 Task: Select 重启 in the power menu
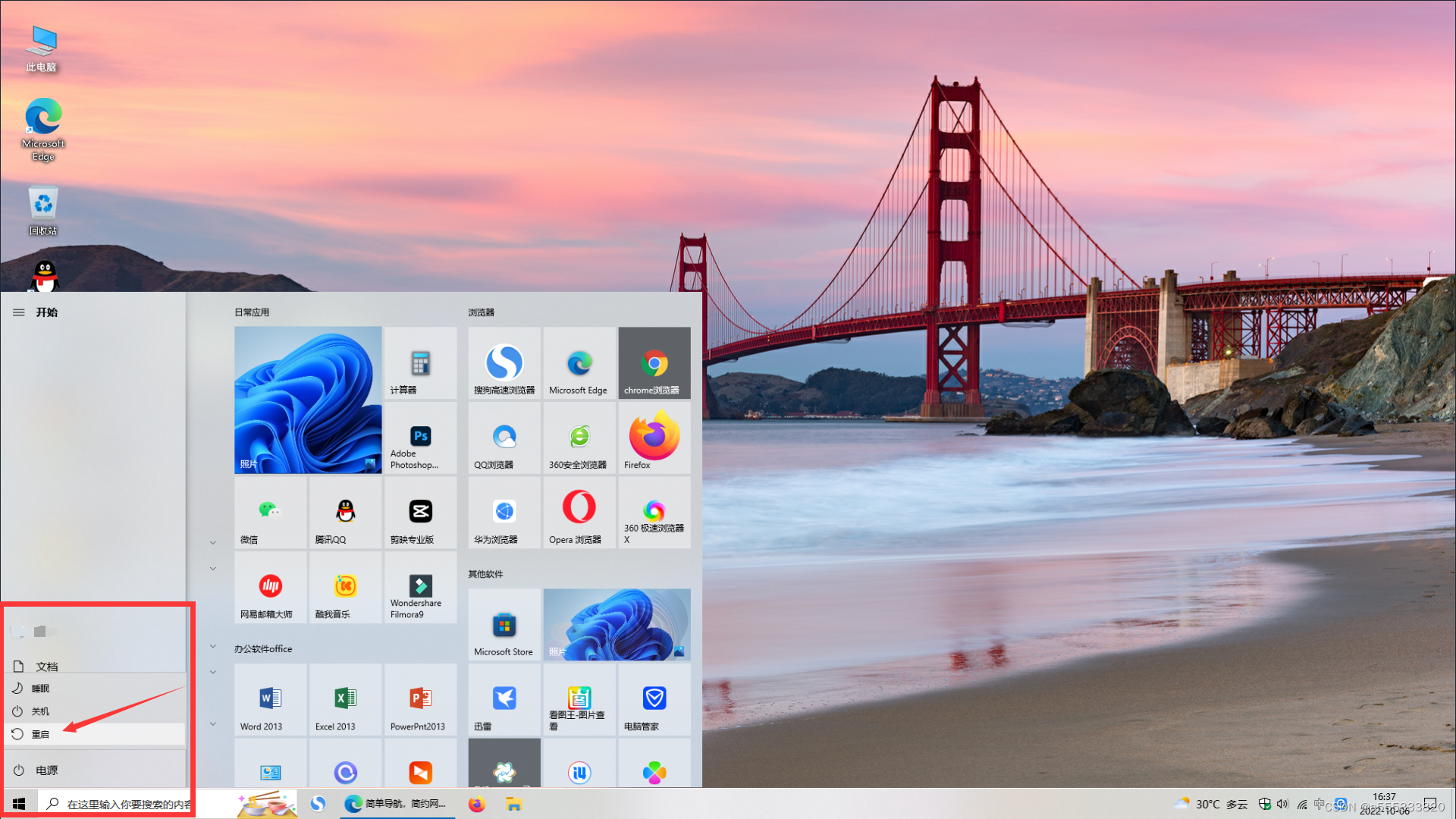[95, 734]
